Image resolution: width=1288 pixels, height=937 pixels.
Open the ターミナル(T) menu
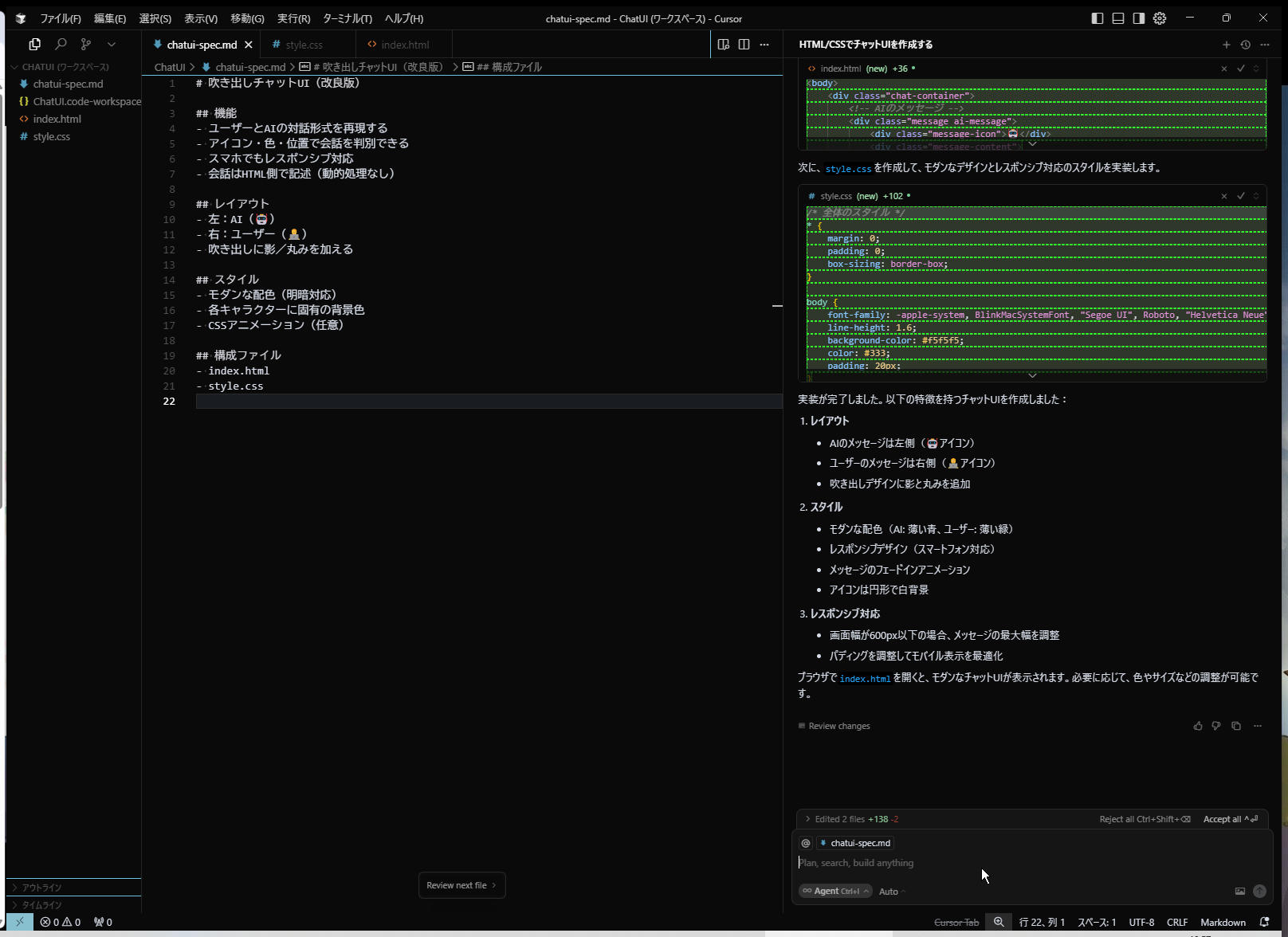pos(347,18)
